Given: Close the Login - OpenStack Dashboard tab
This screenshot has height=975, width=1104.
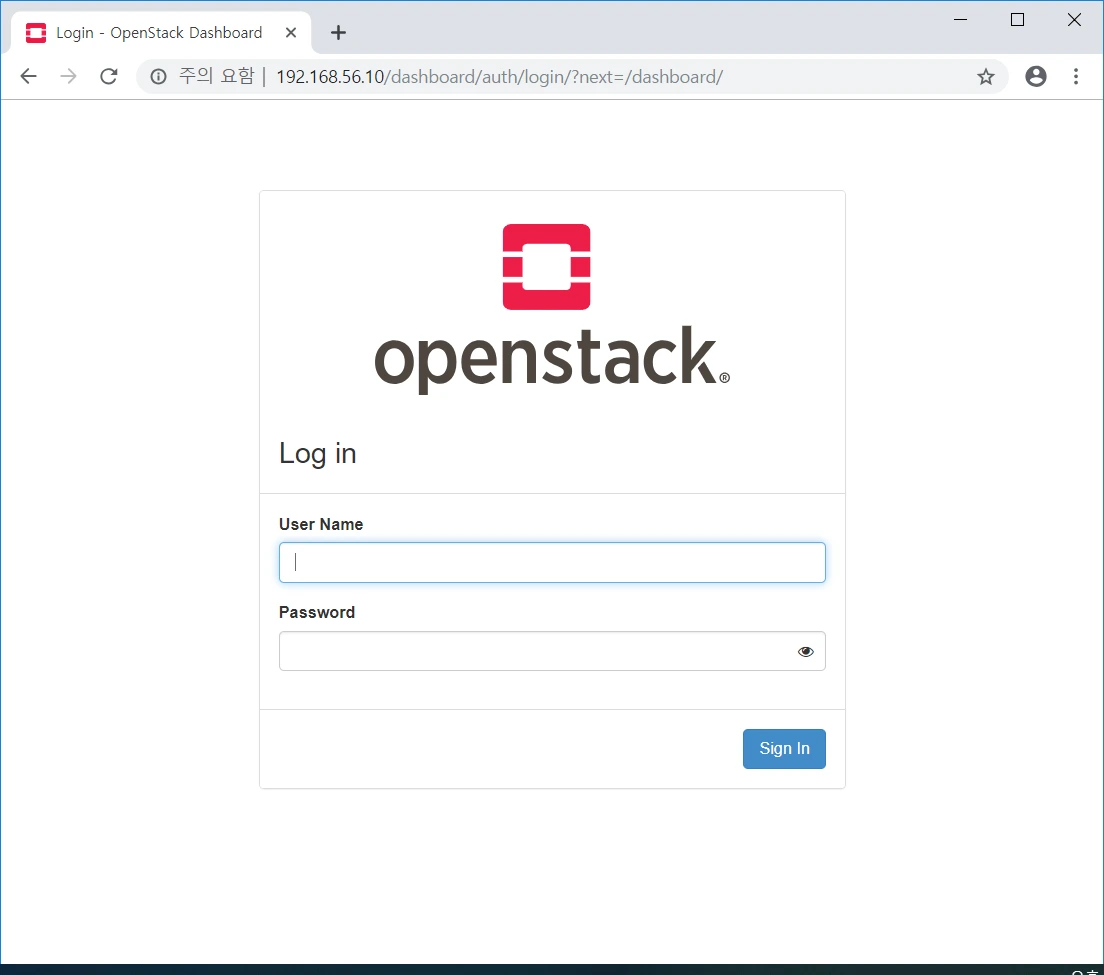Looking at the screenshot, I should (291, 32).
